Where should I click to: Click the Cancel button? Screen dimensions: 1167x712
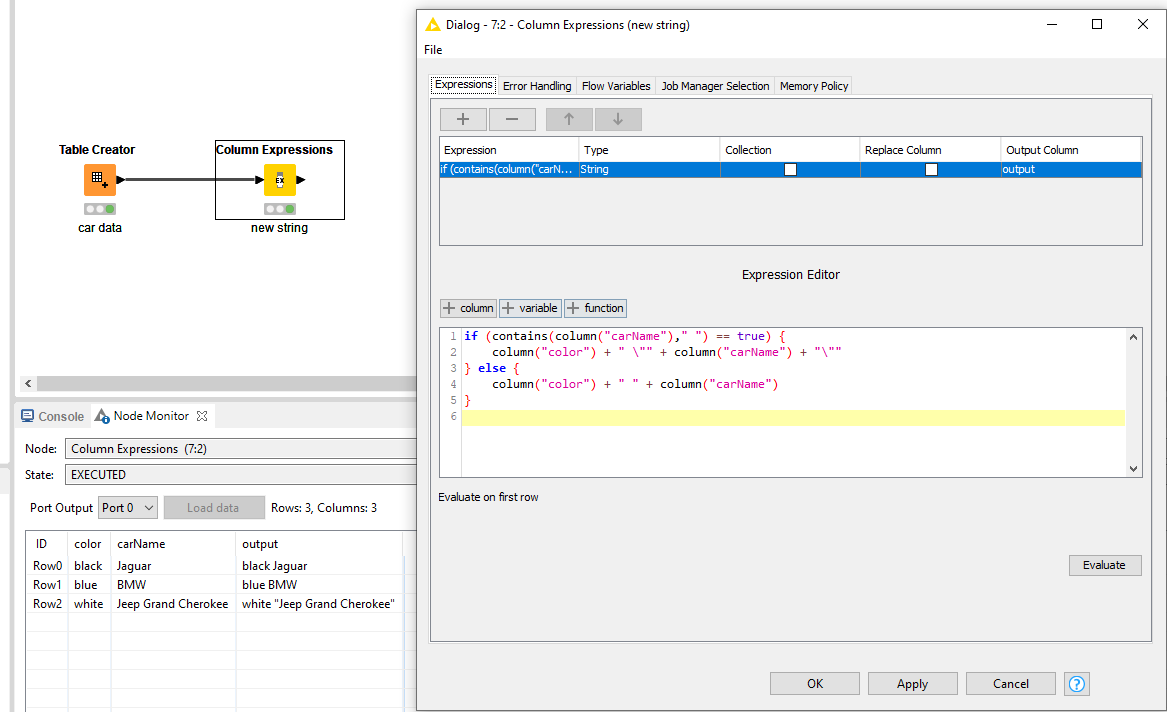1011,684
